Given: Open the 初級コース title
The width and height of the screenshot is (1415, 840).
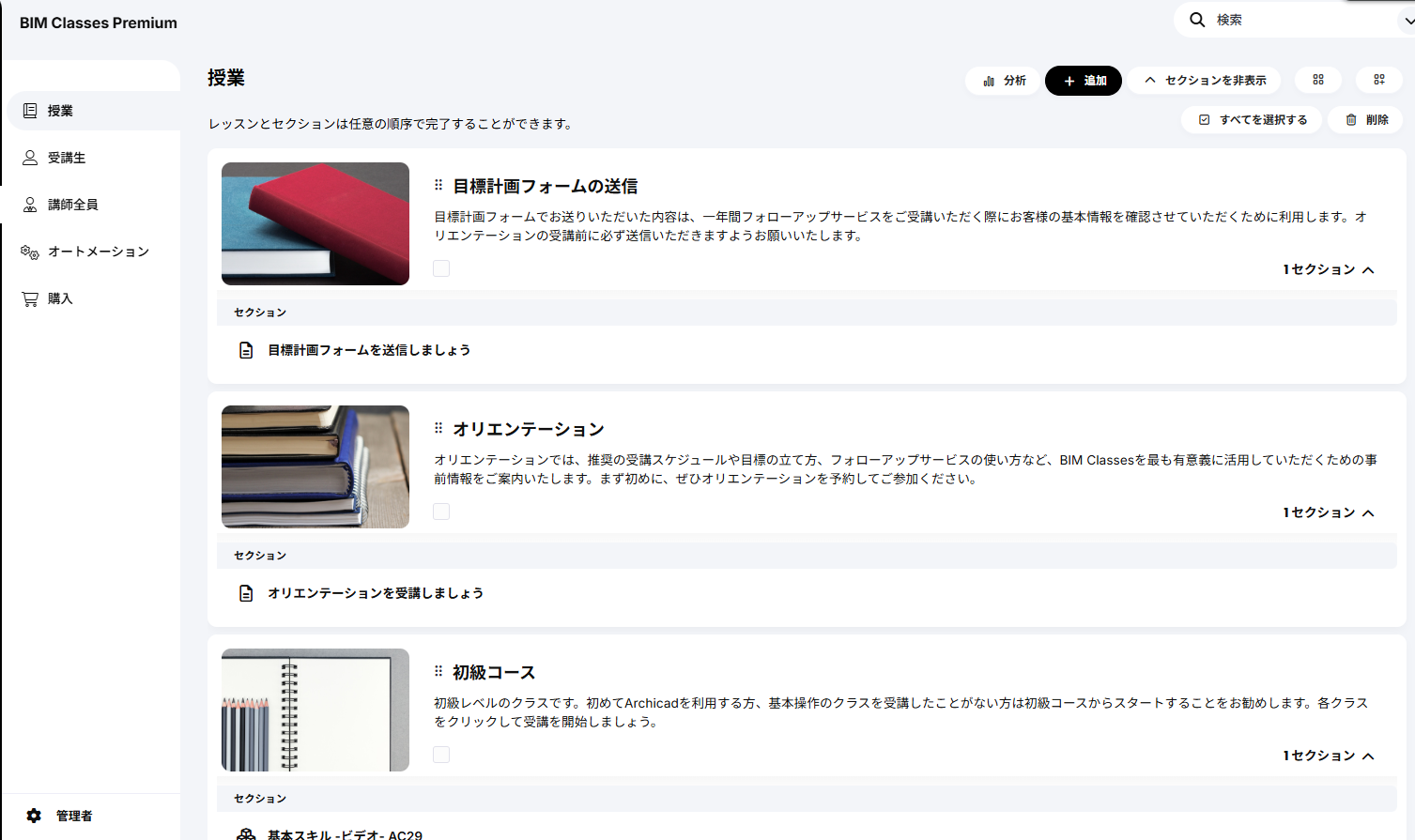Looking at the screenshot, I should point(494,672).
